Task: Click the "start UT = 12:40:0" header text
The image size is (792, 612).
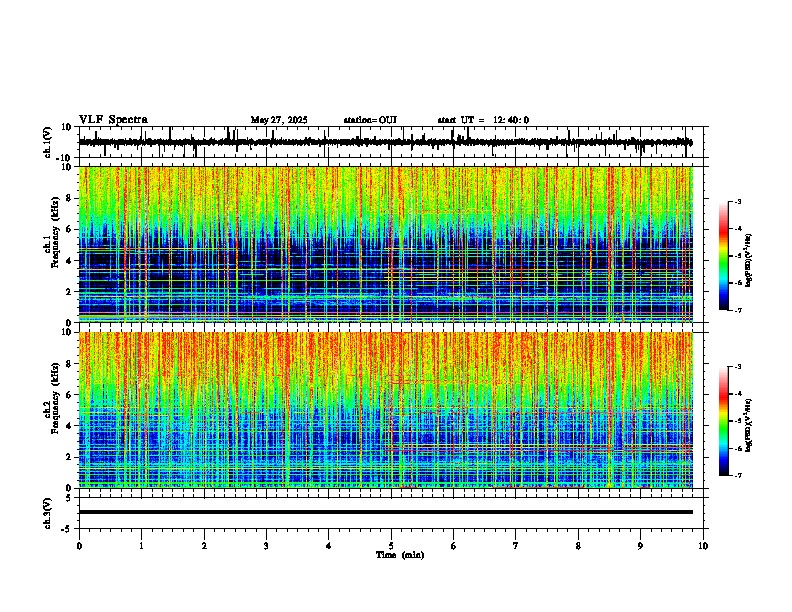Action: 483,120
